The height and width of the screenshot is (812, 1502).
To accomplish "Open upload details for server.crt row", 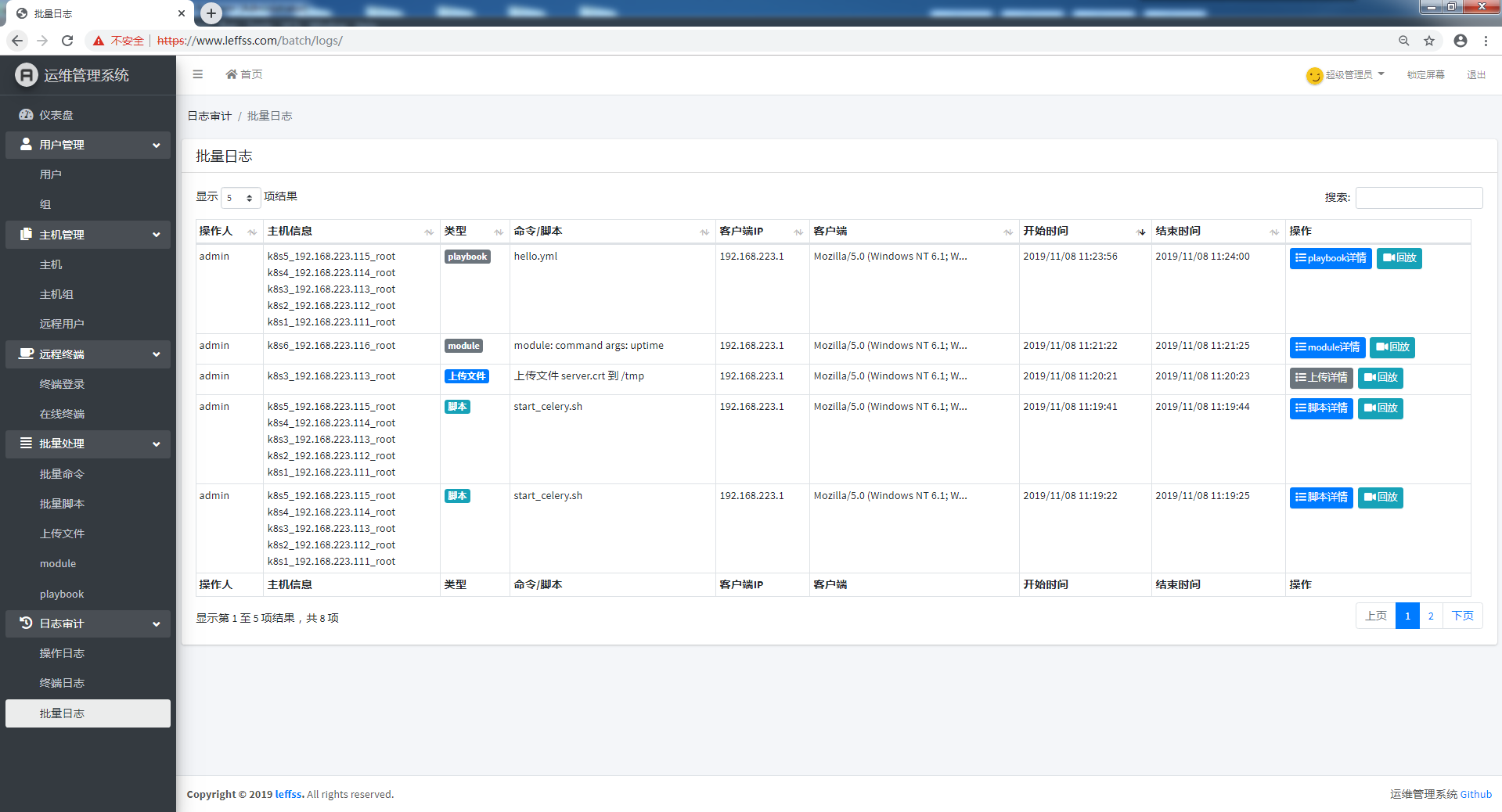I will click(1321, 378).
